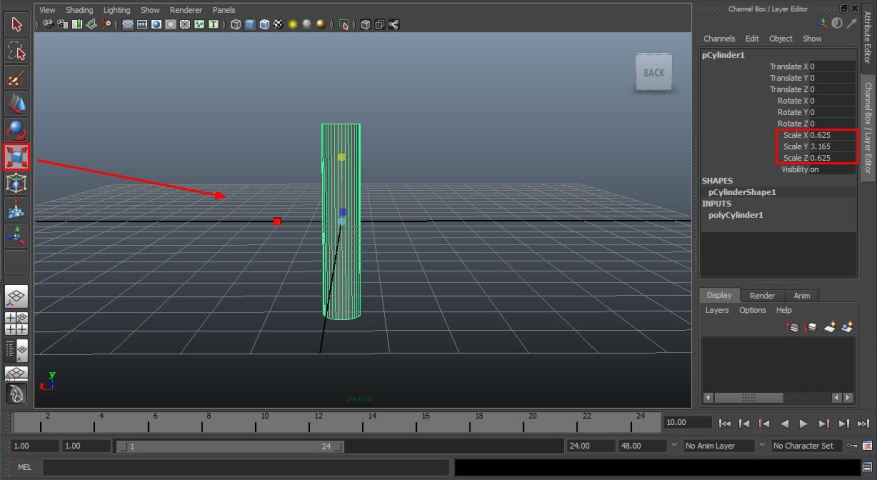Click the playback range slider bar
The width and height of the screenshot is (877, 480).
(x=229, y=446)
